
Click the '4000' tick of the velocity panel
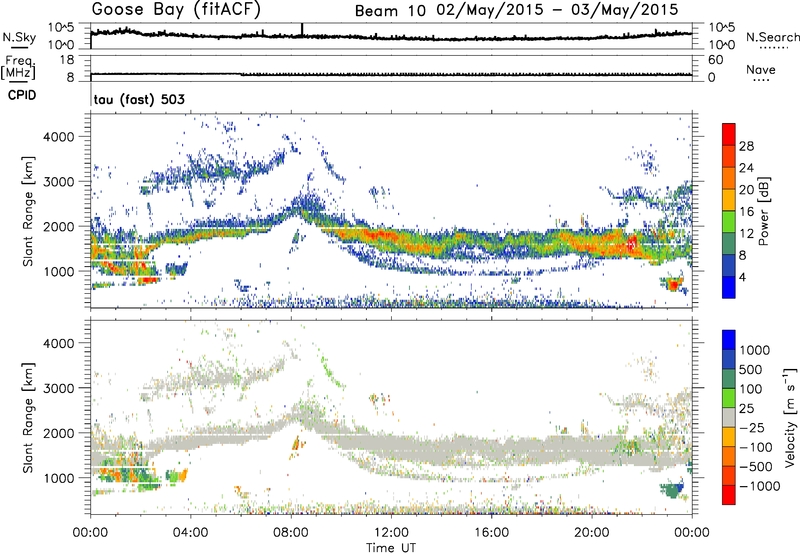59,343
